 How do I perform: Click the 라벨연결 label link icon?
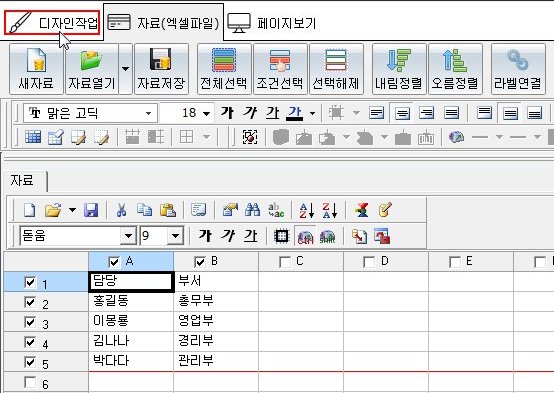pos(518,69)
